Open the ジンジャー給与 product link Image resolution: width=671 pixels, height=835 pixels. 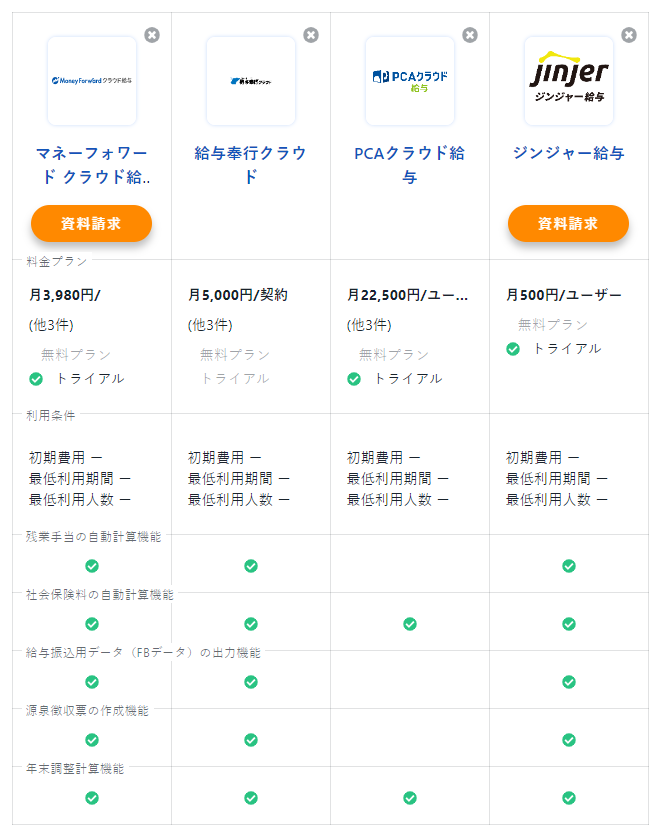(569, 153)
